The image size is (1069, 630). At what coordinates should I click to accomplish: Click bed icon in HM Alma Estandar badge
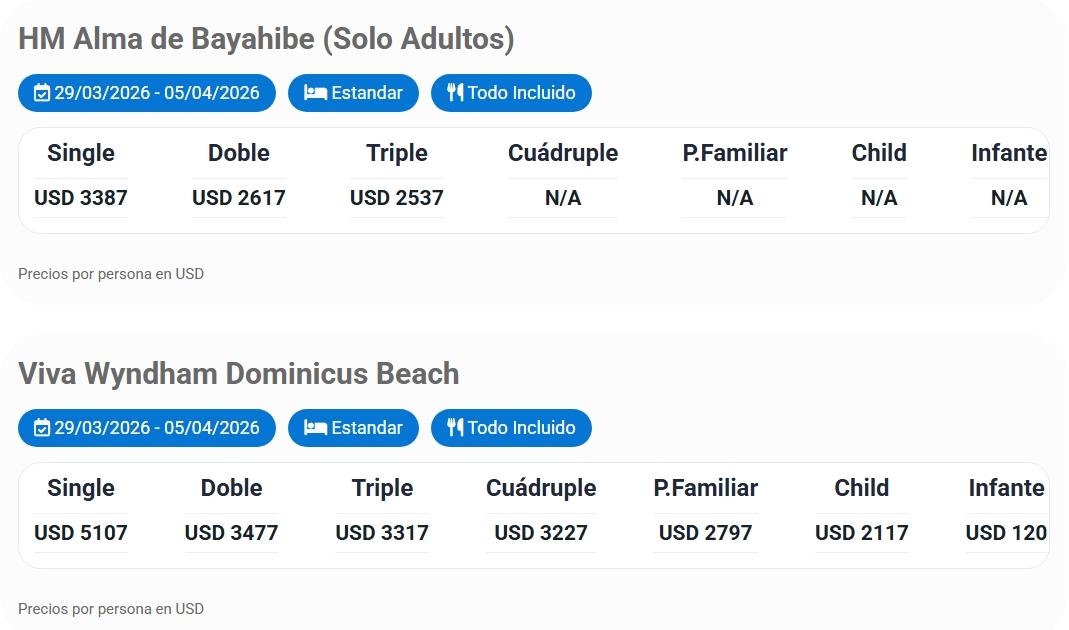[315, 93]
